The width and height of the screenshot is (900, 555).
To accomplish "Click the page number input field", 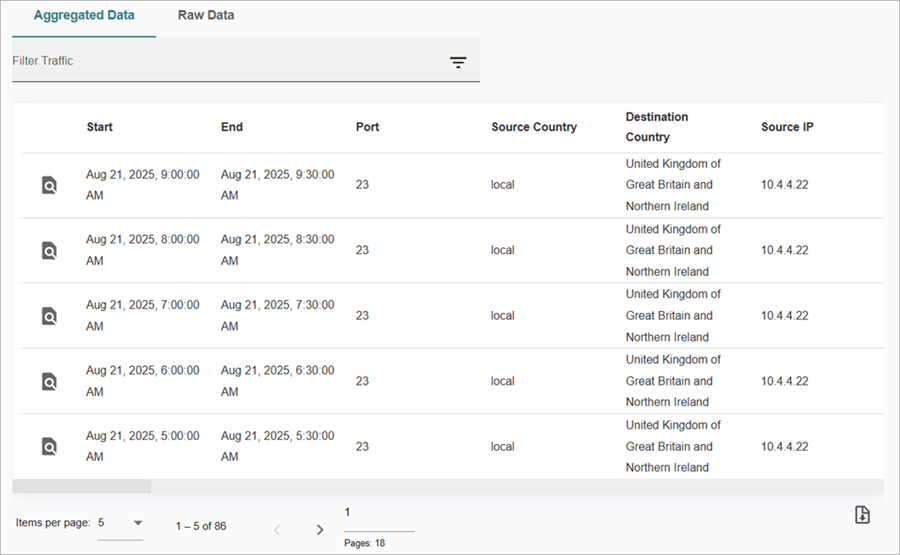I will 379,513.
